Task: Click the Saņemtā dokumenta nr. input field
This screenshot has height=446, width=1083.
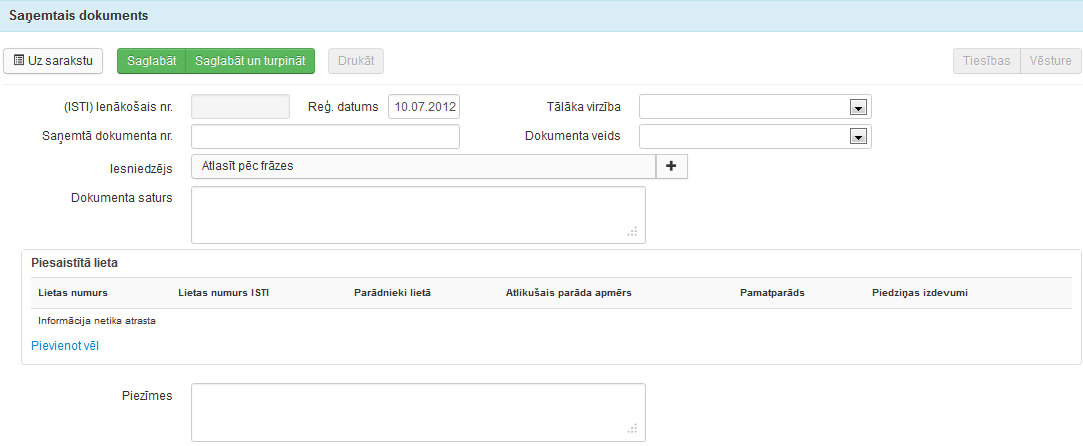Action: coord(325,137)
